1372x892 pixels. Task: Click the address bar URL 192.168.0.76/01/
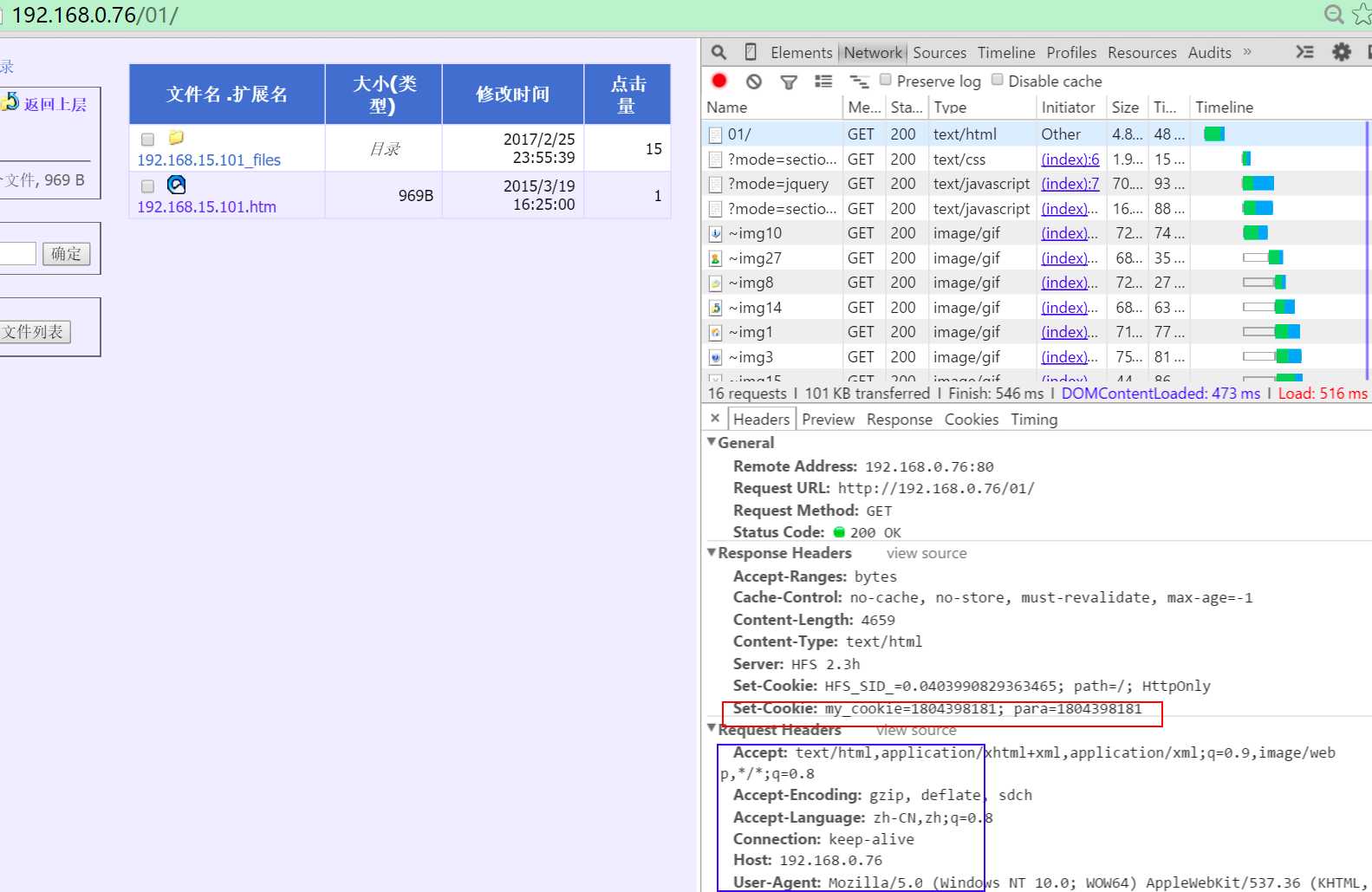pos(94,16)
